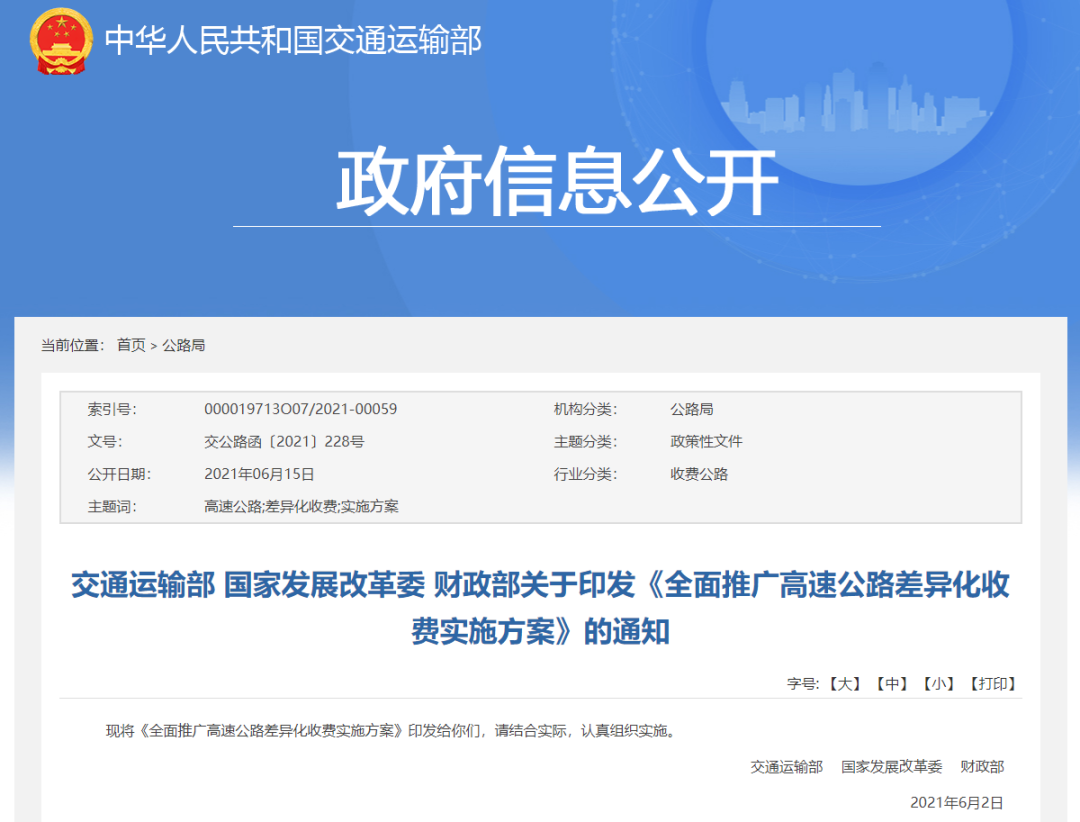
Task: Click the 当前位置 label
Action: 72,345
